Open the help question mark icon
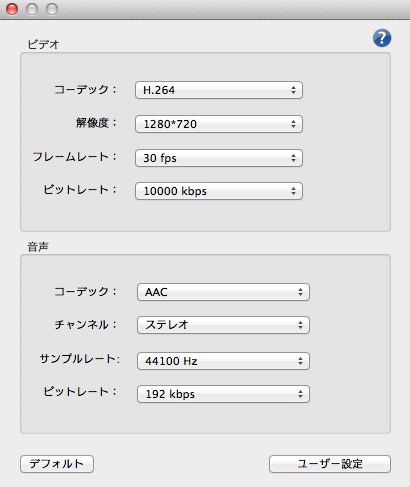Viewport: 410px width, 487px height. click(x=382, y=38)
